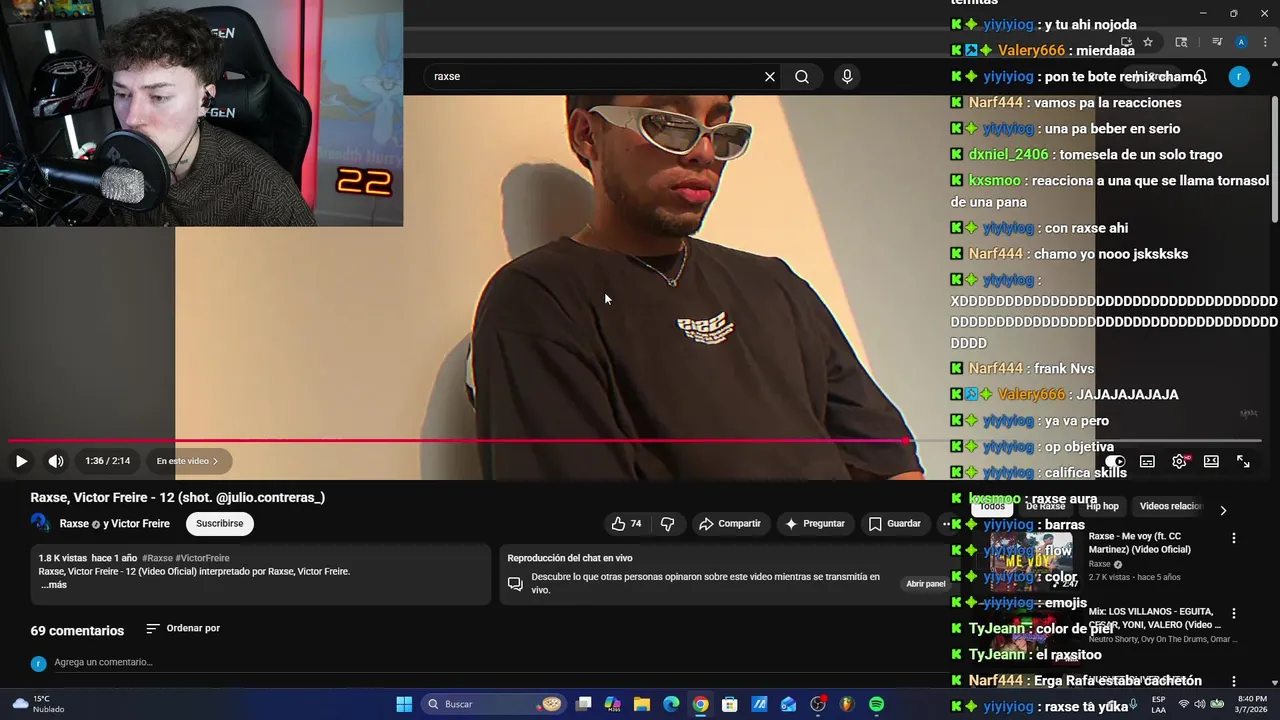This screenshot has height=720, width=1280.
Task: Open the Chrome three-dot menu
Action: tap(1263, 42)
